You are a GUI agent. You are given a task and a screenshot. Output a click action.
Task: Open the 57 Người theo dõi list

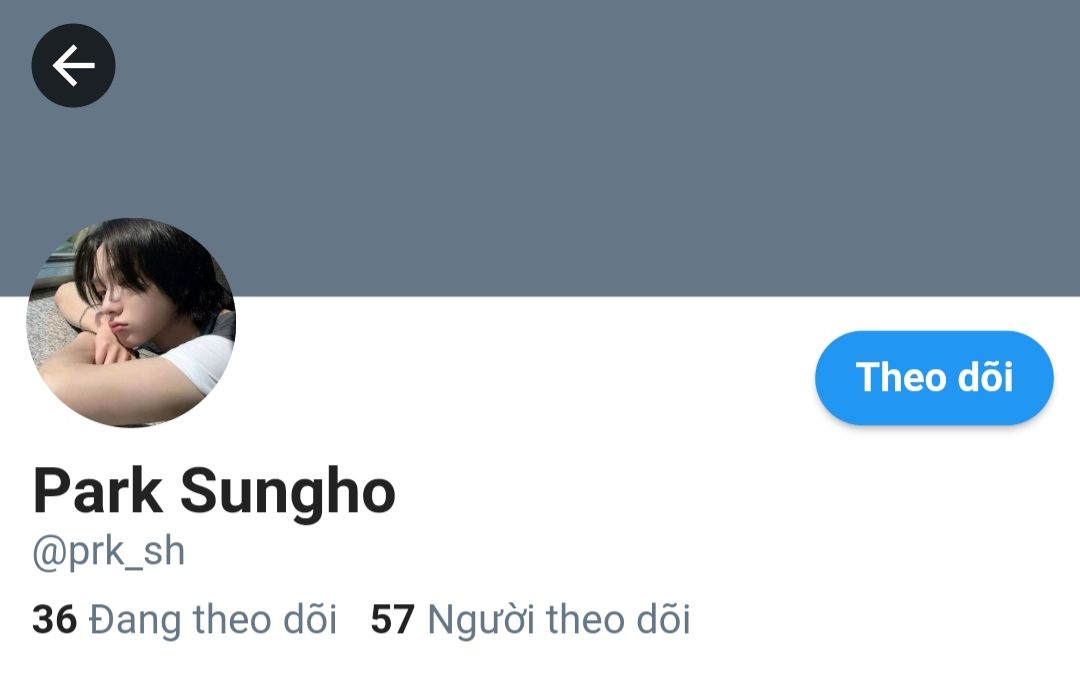click(x=530, y=619)
